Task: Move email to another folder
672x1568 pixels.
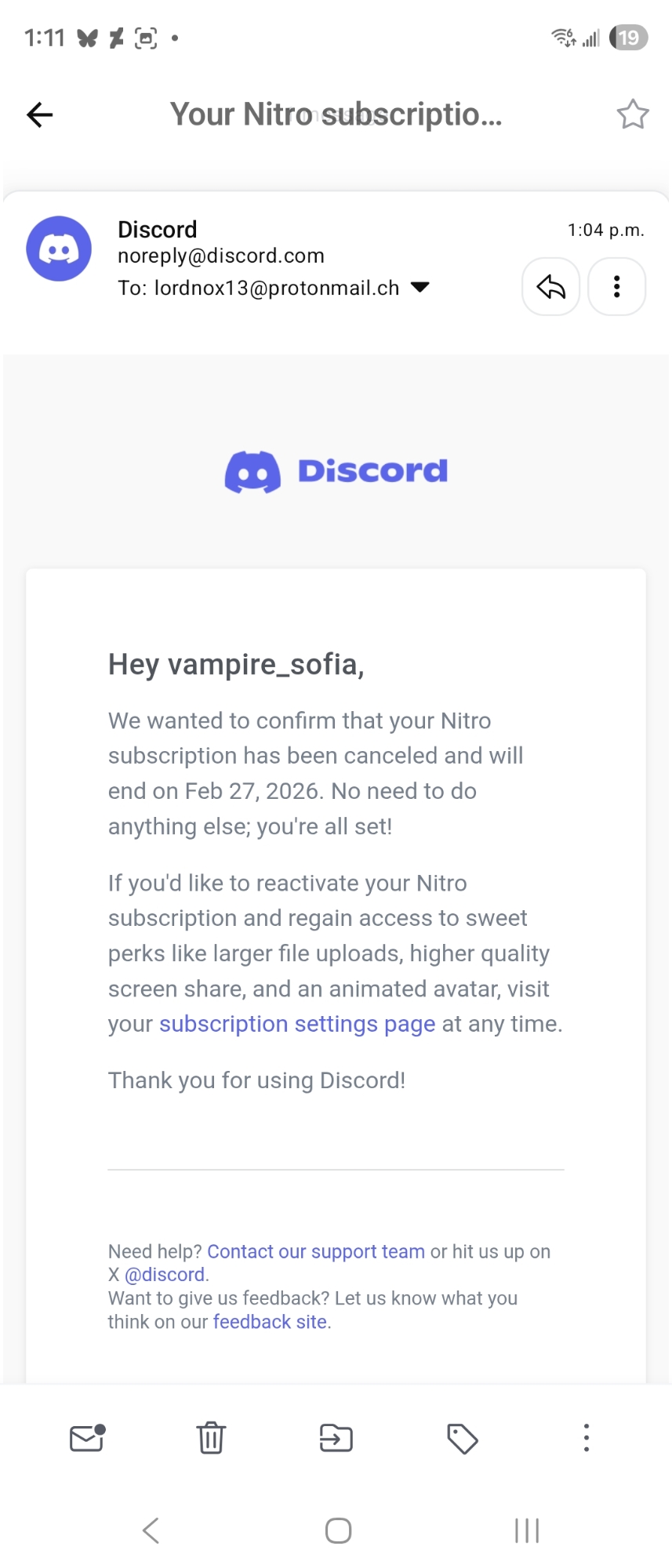Action: pos(336,1438)
